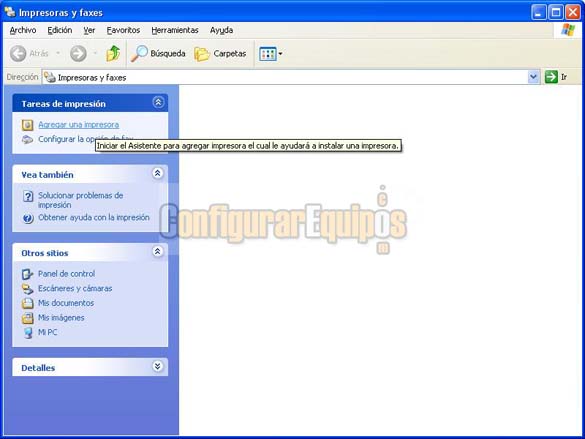Open Escáneres y cámaras link
Image resolution: width=585 pixels, height=439 pixels.
pos(75,288)
